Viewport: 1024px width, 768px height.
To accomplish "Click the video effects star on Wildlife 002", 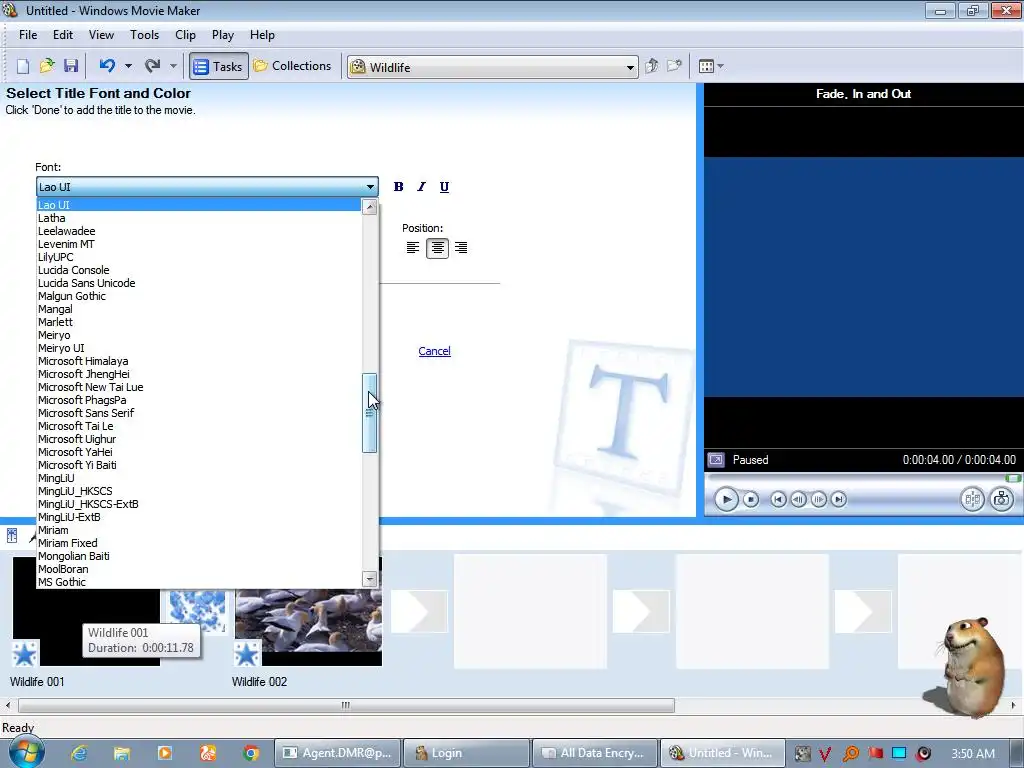I will 247,653.
